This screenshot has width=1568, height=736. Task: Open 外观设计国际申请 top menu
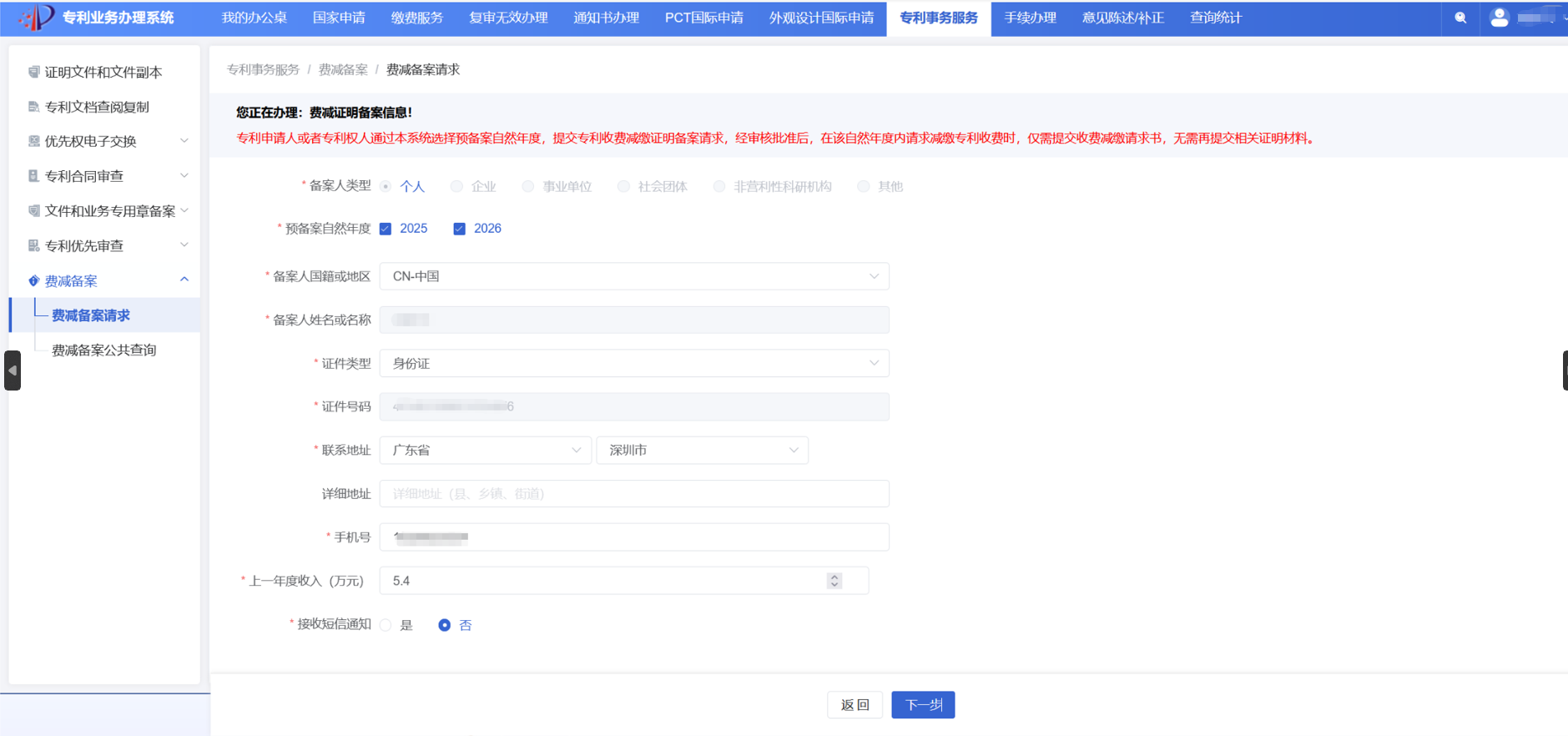pyautogui.click(x=822, y=18)
